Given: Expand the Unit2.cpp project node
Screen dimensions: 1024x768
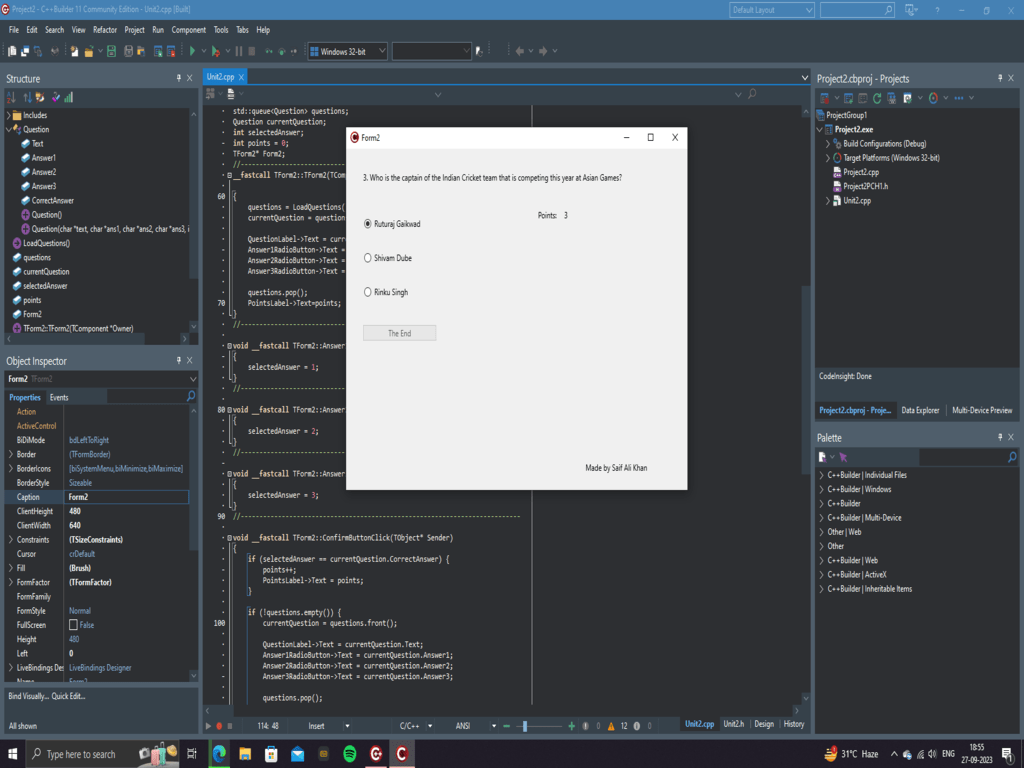Looking at the screenshot, I should [827, 201].
